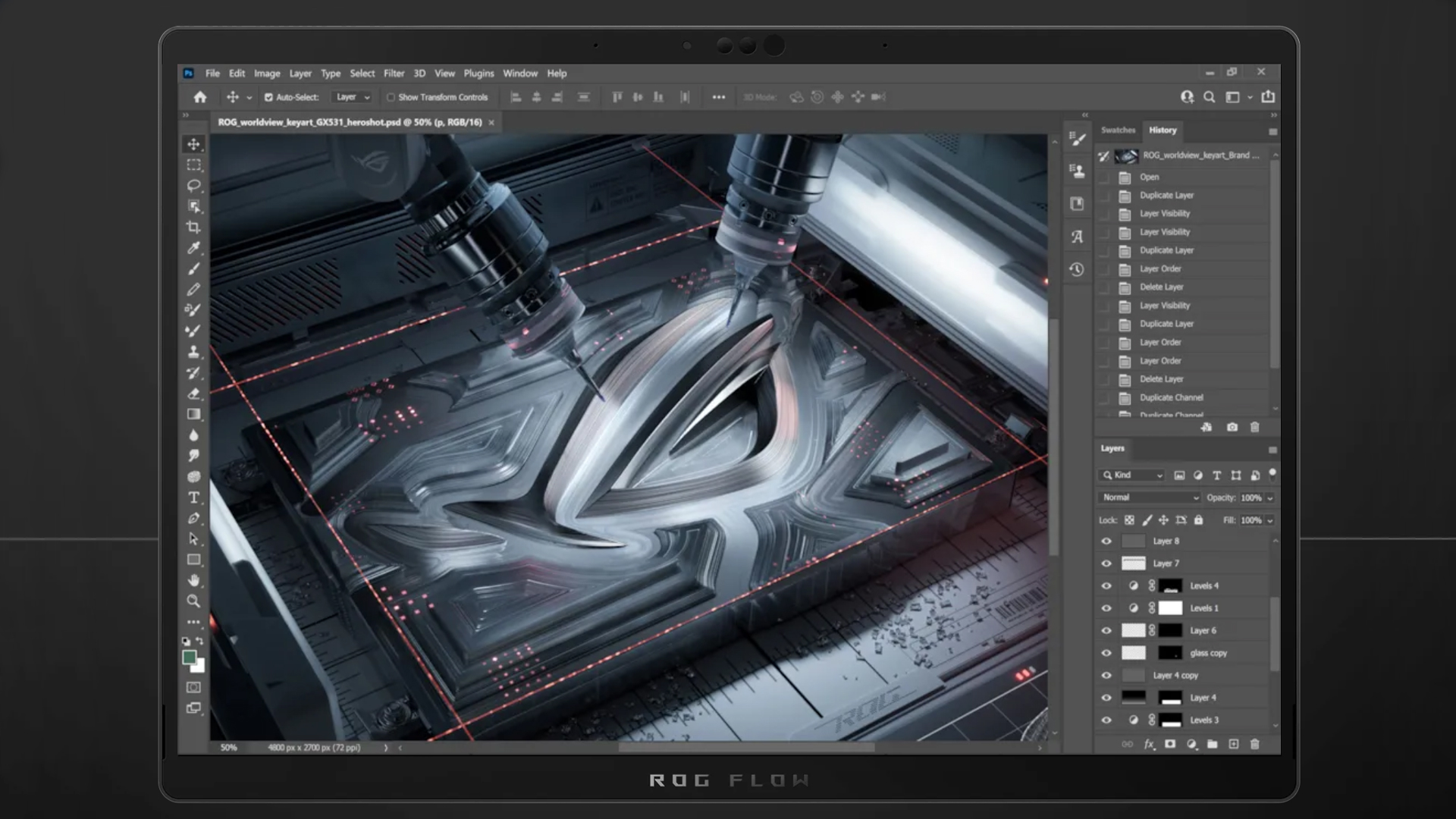Select the Crop tool

coord(194,227)
